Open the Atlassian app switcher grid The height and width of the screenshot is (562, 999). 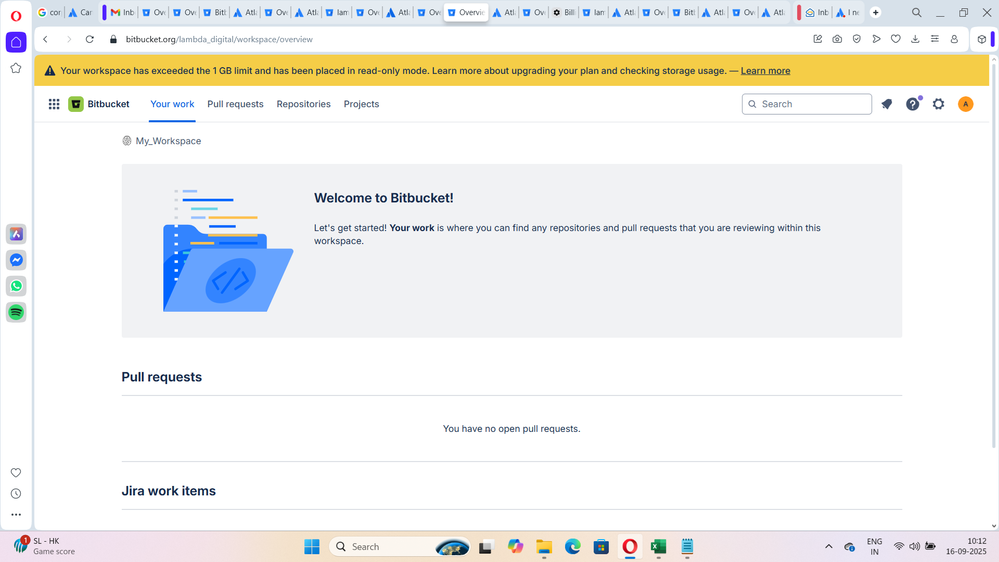(54, 104)
